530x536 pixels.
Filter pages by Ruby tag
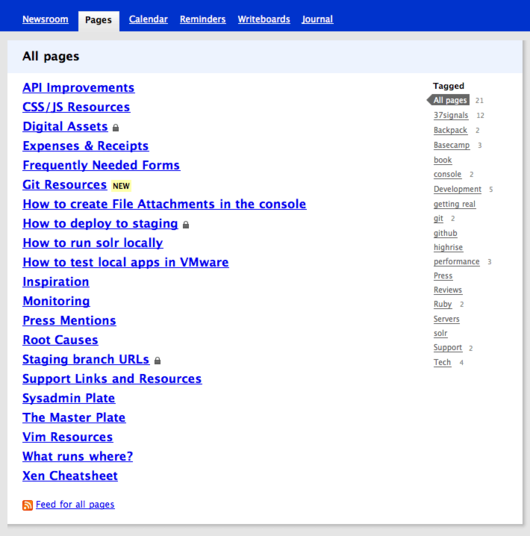pyautogui.click(x=442, y=304)
